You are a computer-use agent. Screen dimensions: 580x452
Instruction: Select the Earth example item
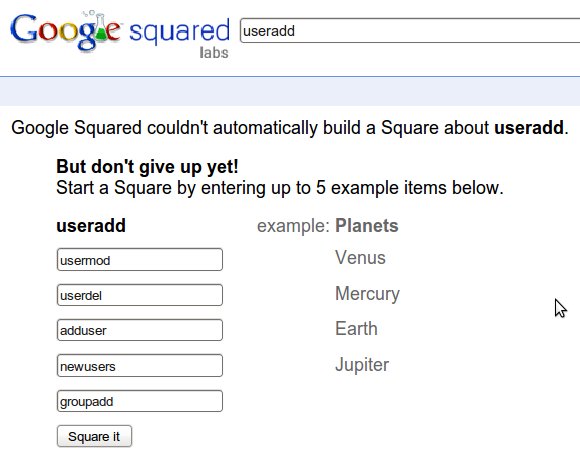pos(356,328)
